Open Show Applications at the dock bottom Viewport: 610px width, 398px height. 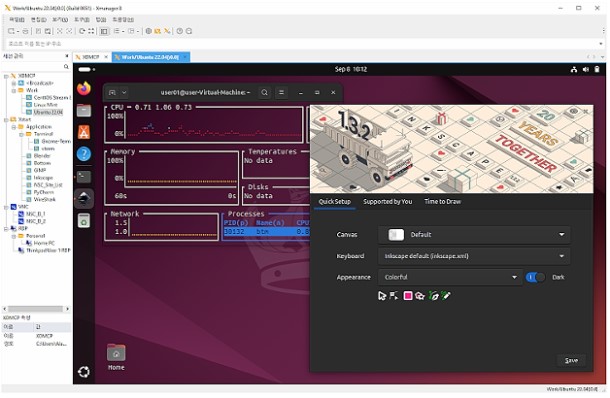[x=84, y=372]
